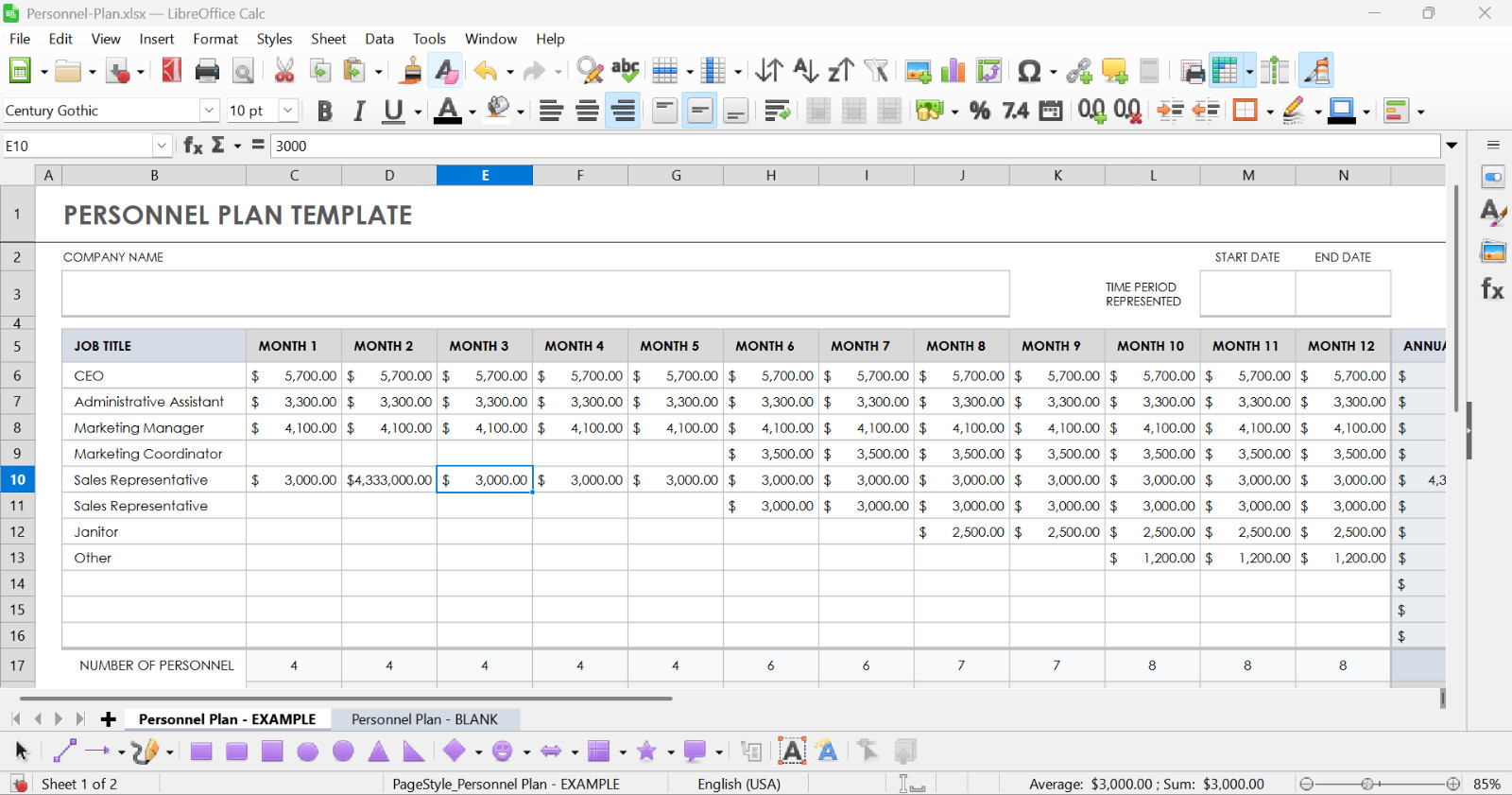The width and height of the screenshot is (1512, 795).
Task: Clone formatting paintbrush tool
Action: point(411,71)
